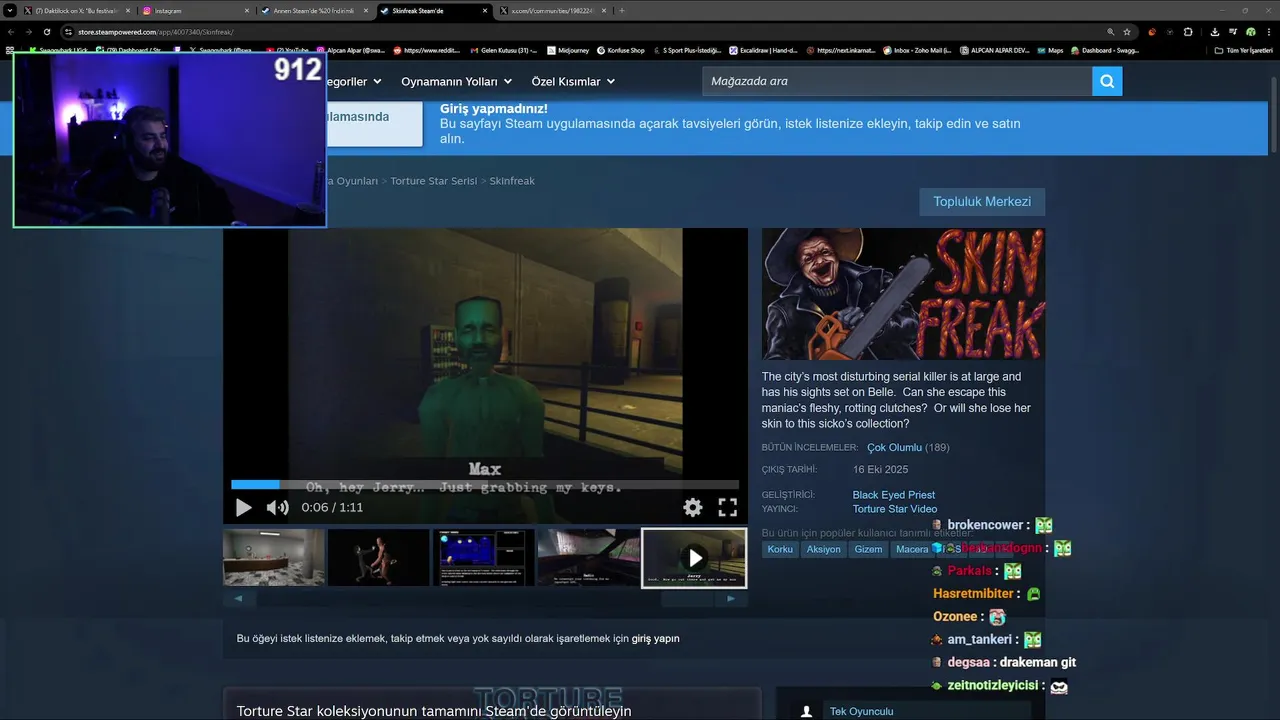Click the right arrow of thumbnail strip
Viewport: 1280px width, 720px height.
pos(731,599)
